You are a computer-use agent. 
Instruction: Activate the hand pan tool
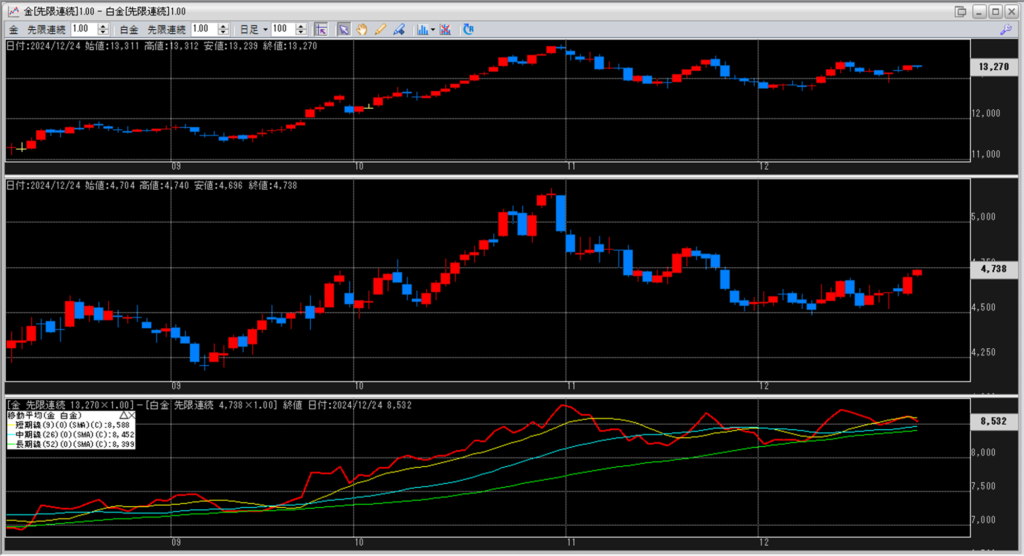[x=362, y=30]
